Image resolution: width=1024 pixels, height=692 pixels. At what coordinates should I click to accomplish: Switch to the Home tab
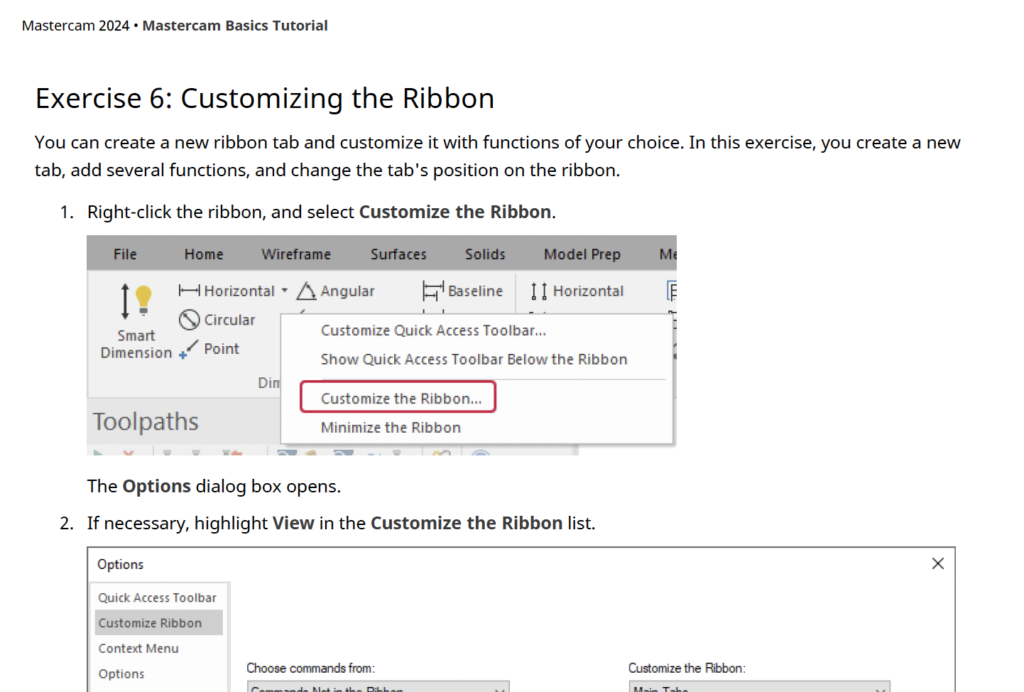pos(204,255)
